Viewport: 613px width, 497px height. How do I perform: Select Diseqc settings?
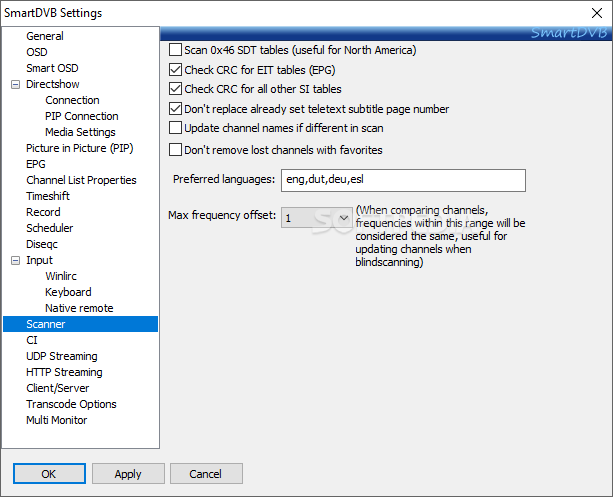[42, 244]
